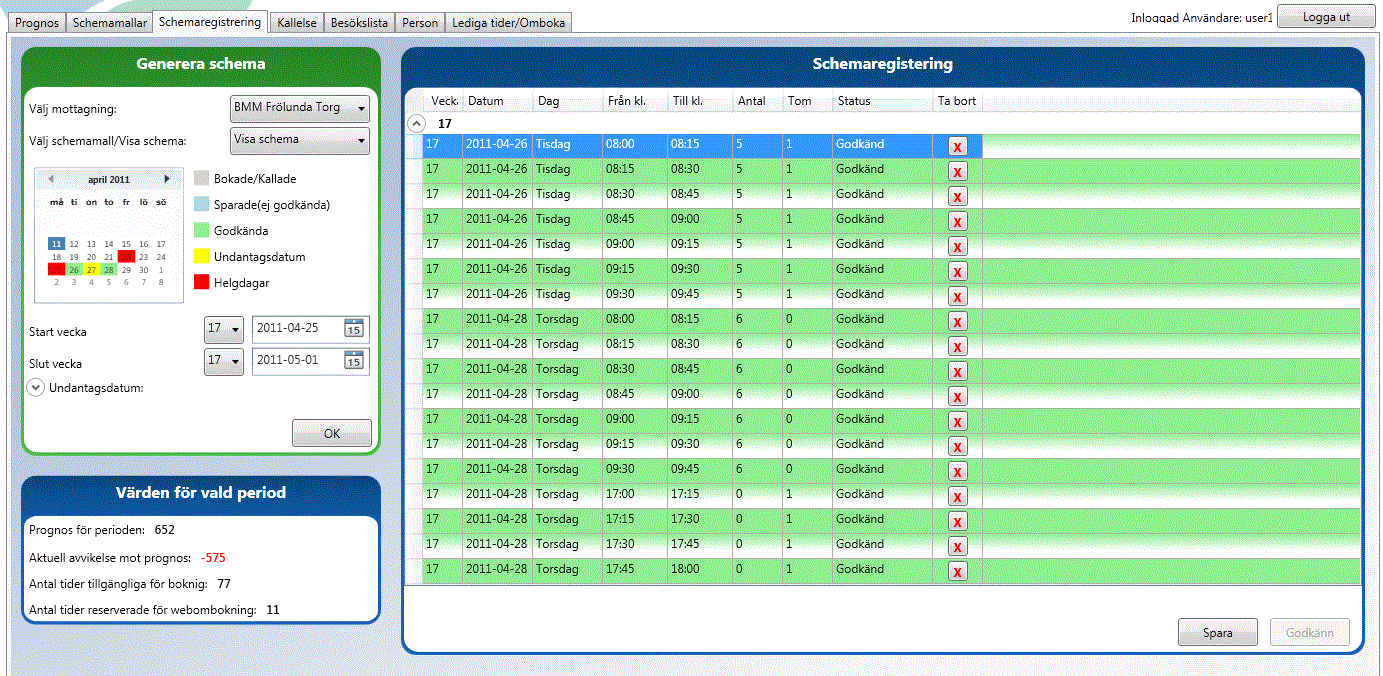Image resolution: width=1383 pixels, height=676 pixels.
Task: Expand the Undantagsdatum section
Action: tap(36, 387)
